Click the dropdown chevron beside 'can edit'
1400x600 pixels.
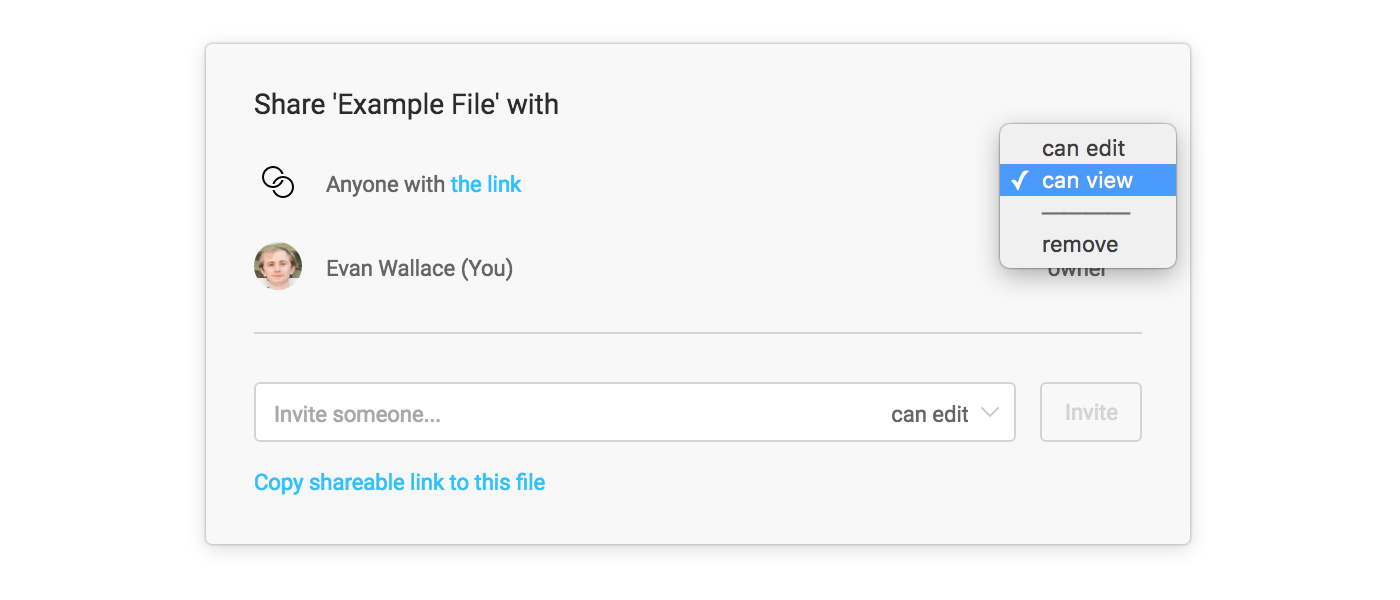[991, 412]
